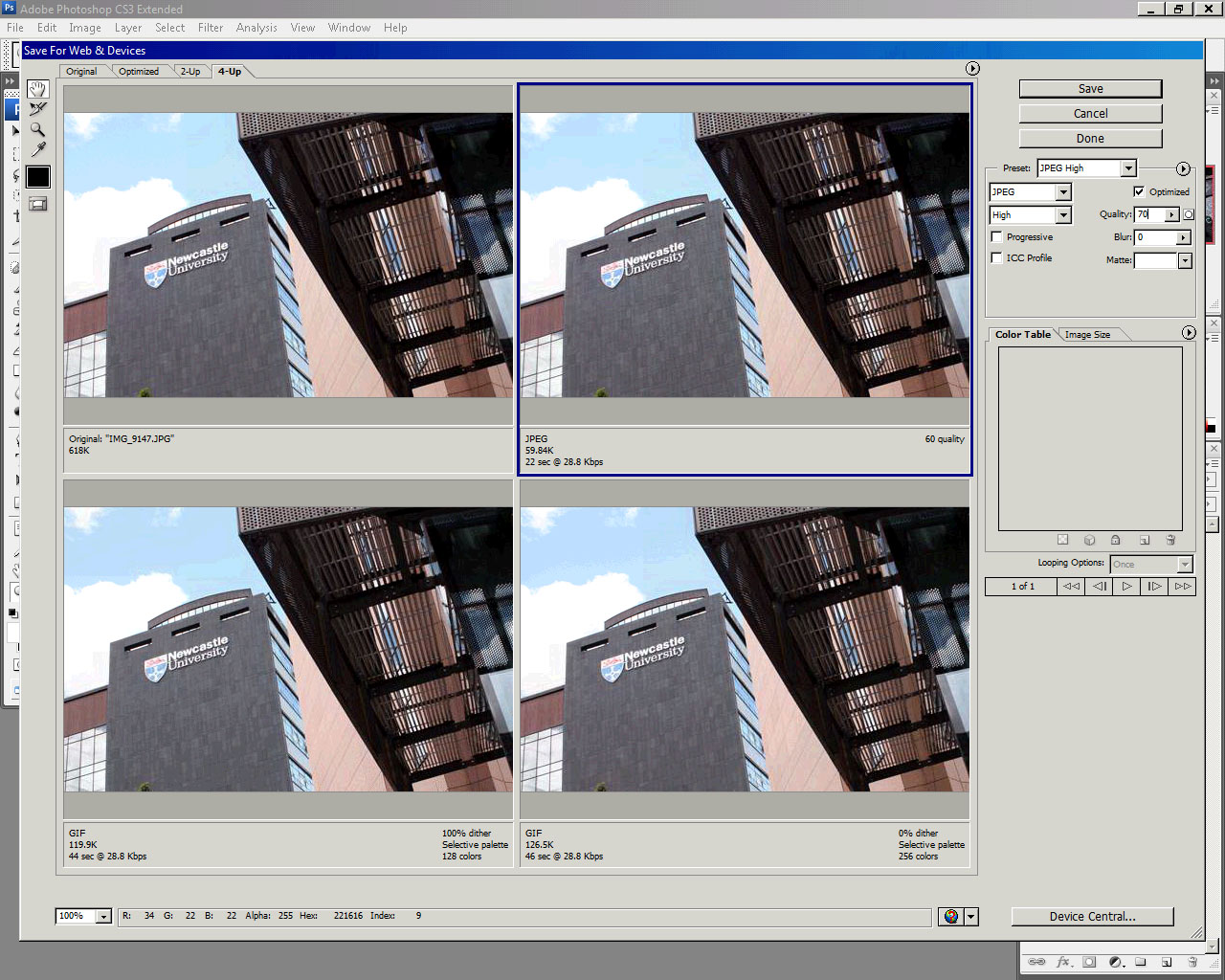This screenshot has height=980, width=1225.
Task: Select the Zoom tool
Action: click(x=37, y=129)
